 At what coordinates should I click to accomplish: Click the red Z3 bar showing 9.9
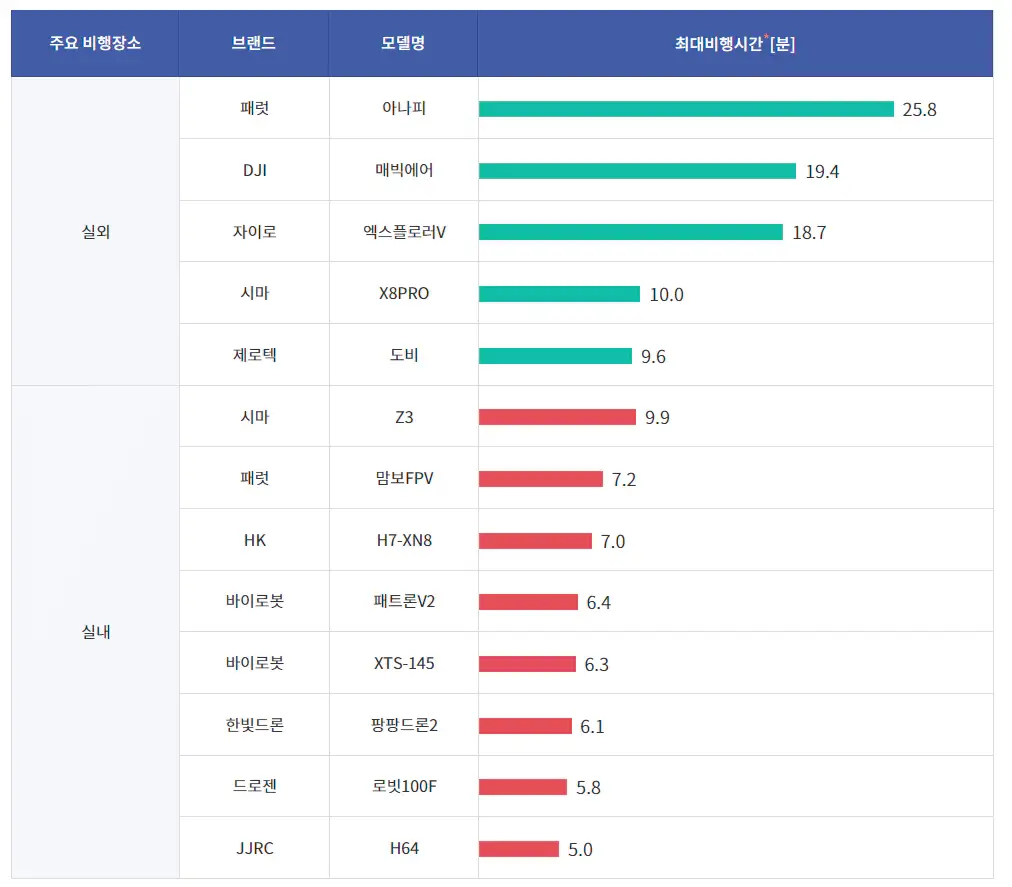(x=557, y=417)
